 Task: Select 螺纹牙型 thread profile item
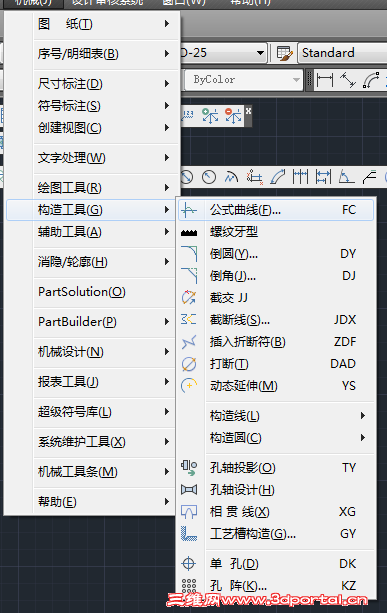coord(276,232)
